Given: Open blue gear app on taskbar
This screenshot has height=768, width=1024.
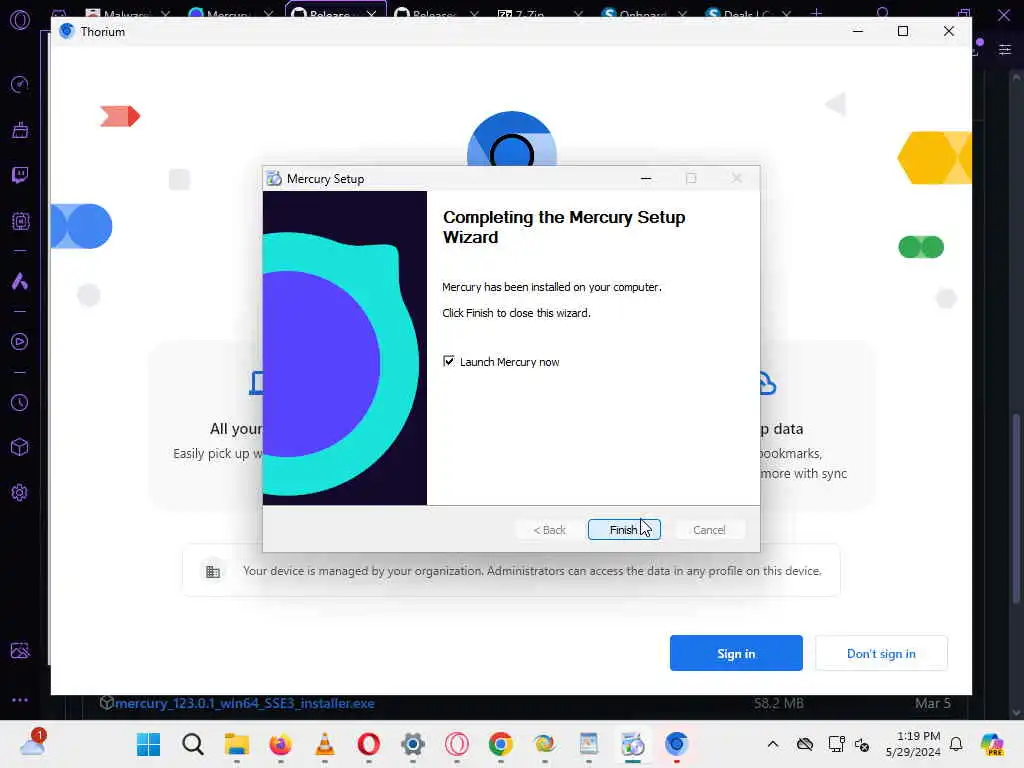Looking at the screenshot, I should click(x=413, y=744).
